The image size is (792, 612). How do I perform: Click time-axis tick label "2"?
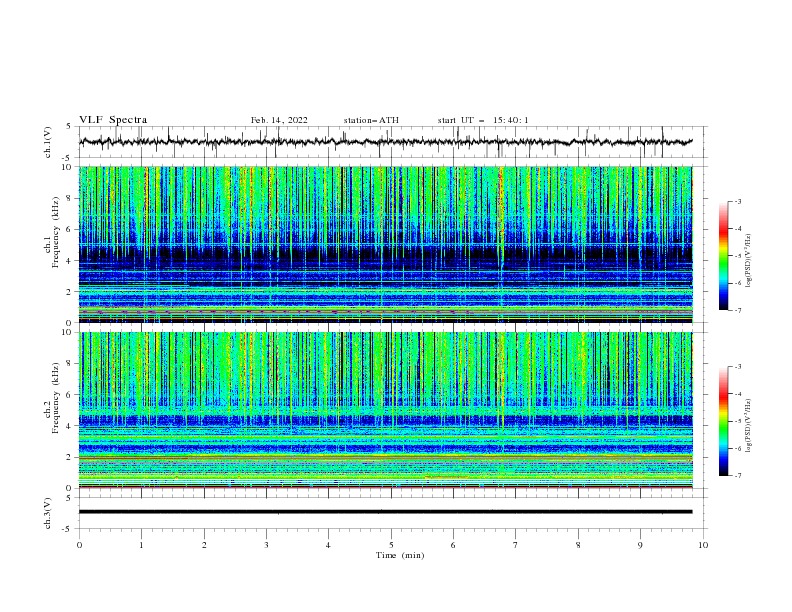click(204, 545)
